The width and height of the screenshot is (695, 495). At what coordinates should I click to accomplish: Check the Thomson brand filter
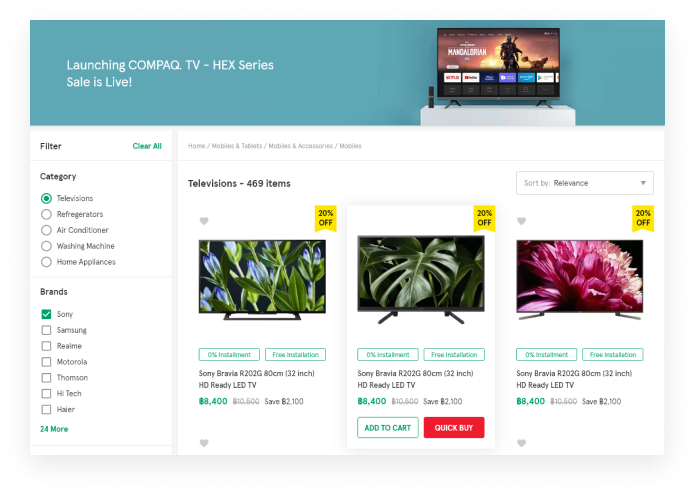[x=46, y=378]
